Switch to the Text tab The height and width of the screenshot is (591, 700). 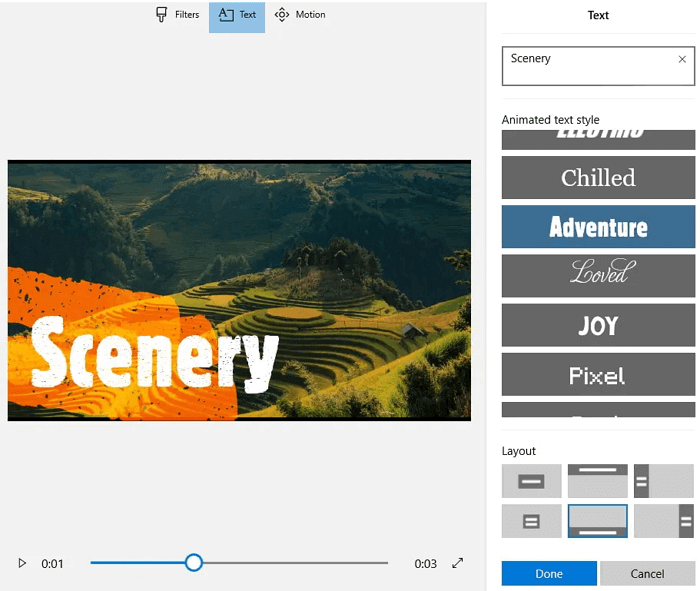(x=237, y=15)
